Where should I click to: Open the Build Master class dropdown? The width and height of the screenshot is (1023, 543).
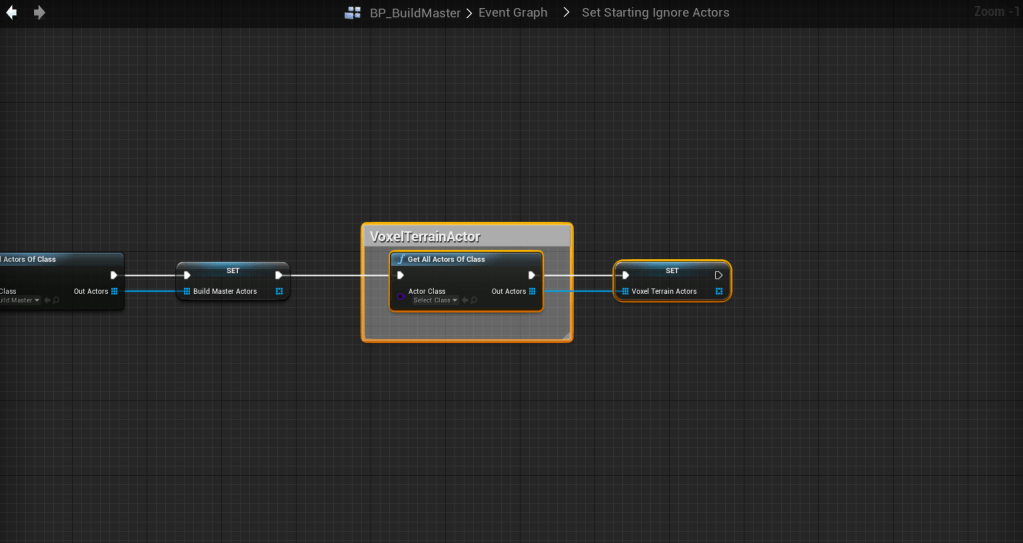click(20, 300)
